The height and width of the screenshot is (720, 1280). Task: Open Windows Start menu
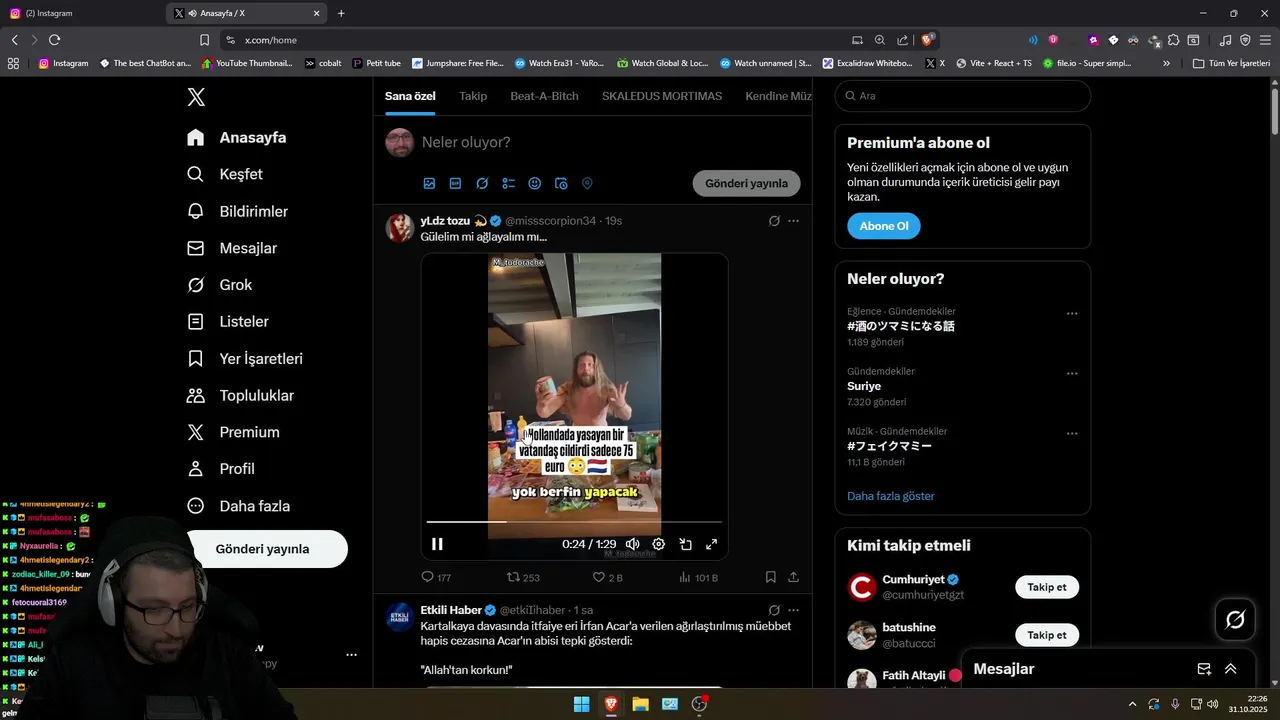[581, 704]
